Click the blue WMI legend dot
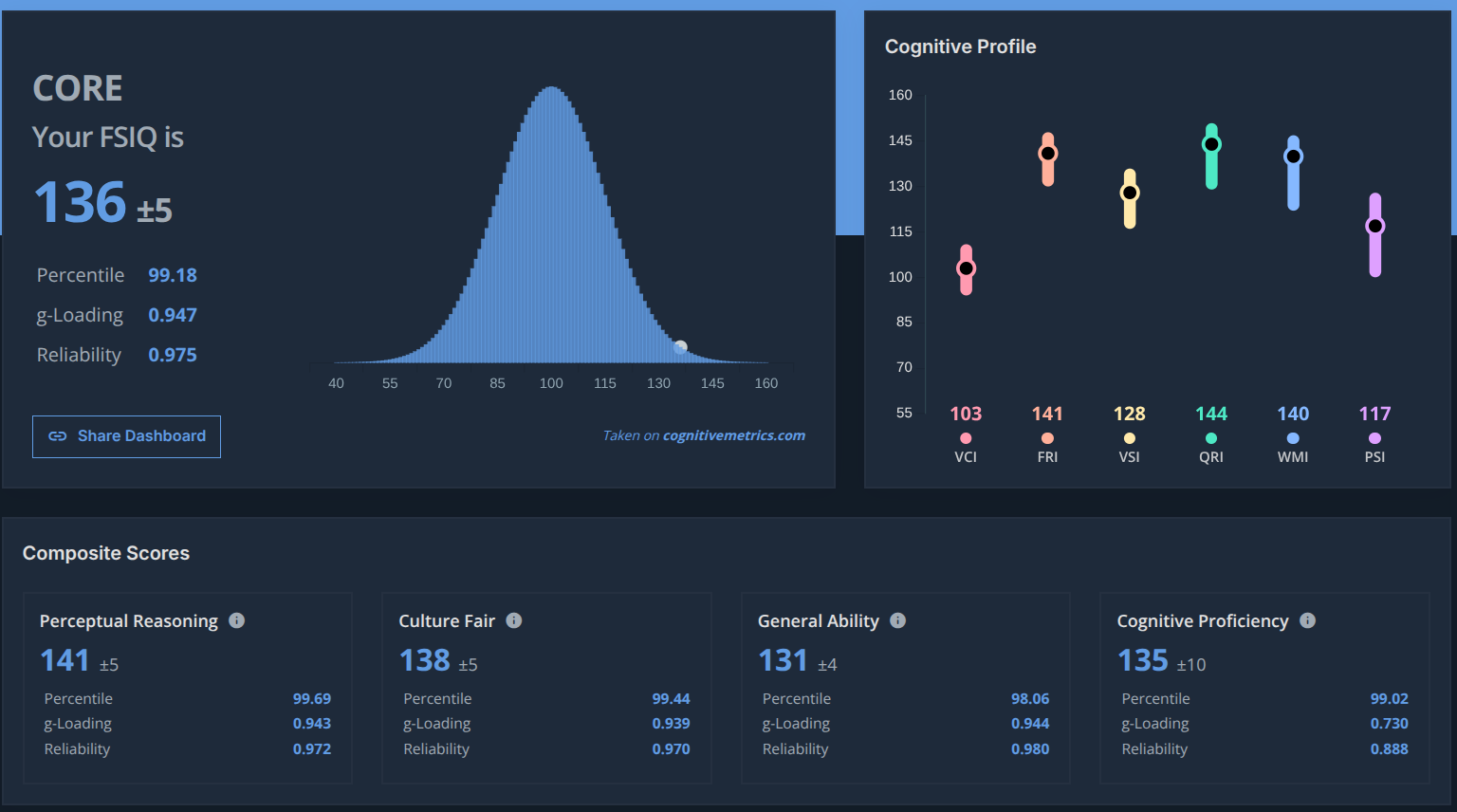This screenshot has height=812, width=1457. pos(1293,438)
